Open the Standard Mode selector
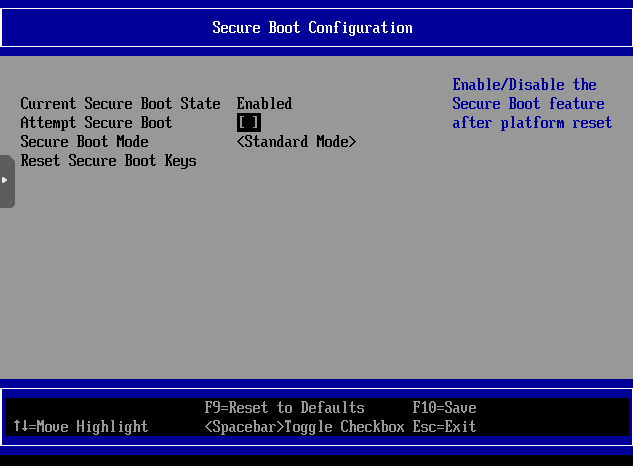 click(296, 142)
